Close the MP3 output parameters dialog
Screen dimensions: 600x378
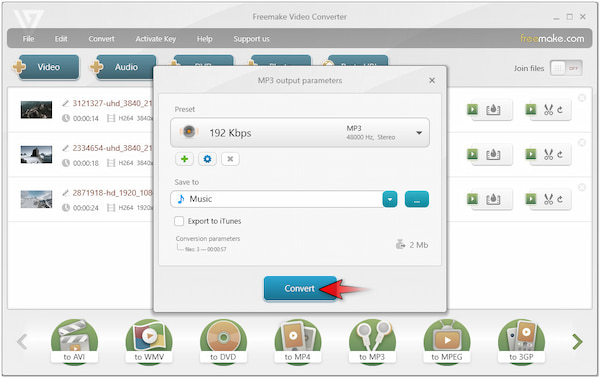[x=432, y=80]
